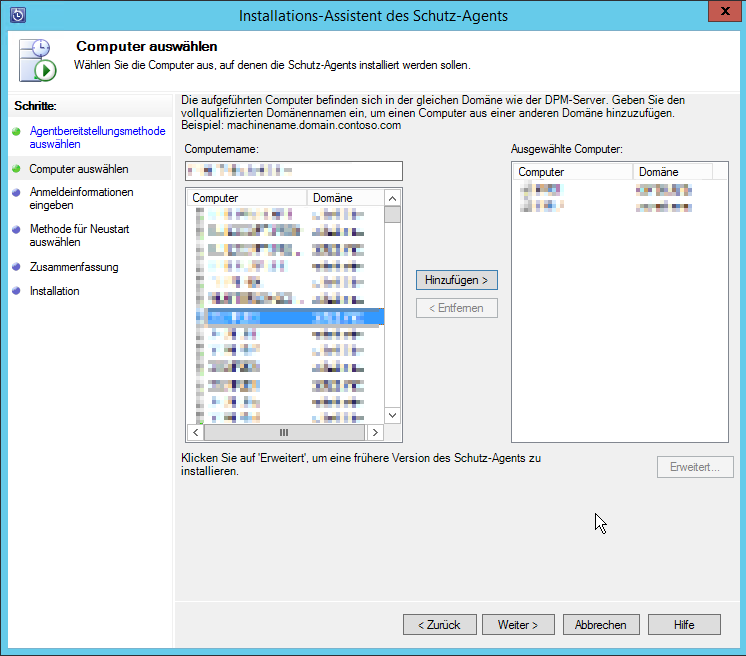Screen dimensions: 746x656
Task: Cancel the wizard with Abbrechen
Action: tap(600, 624)
